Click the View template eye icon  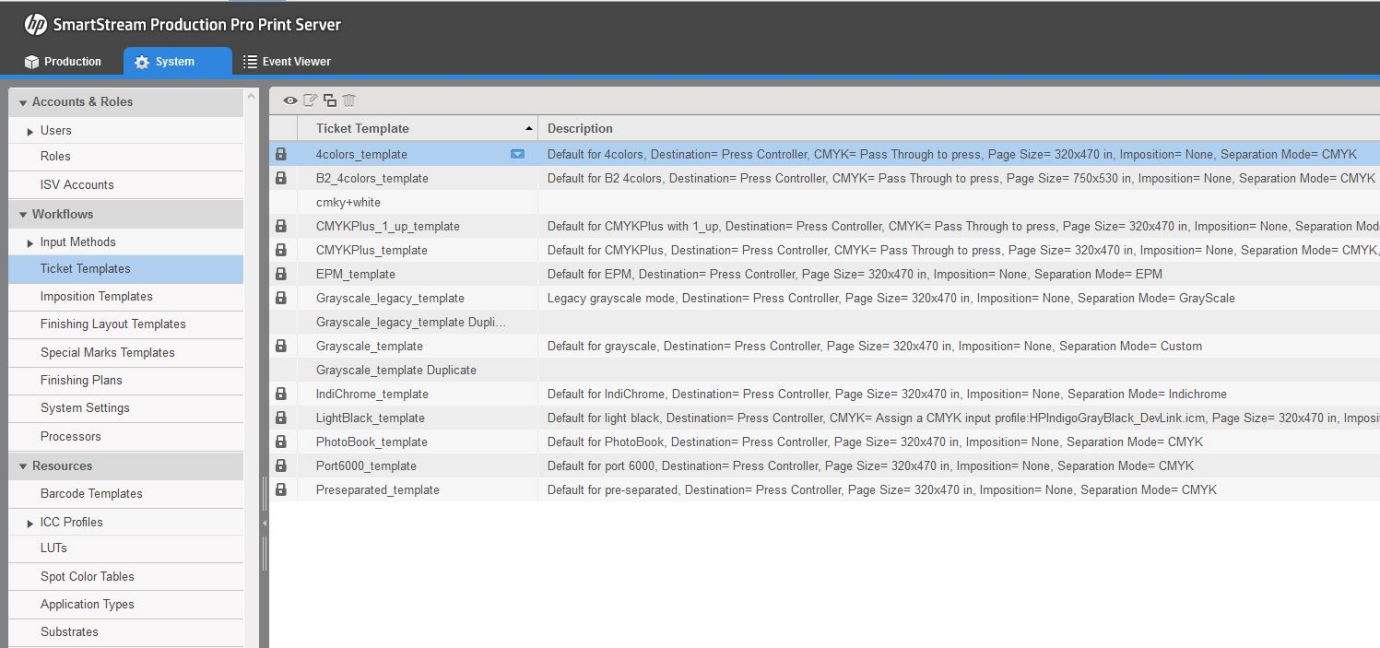[290, 100]
